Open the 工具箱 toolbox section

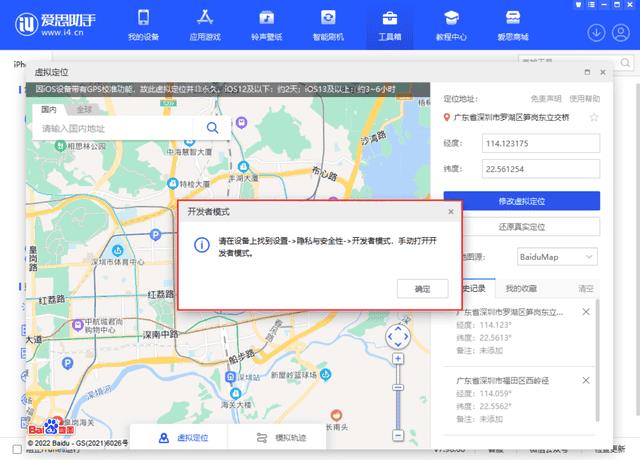389,25
